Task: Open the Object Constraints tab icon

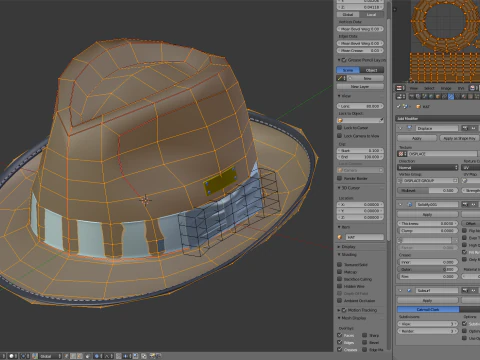Action: coord(444,96)
